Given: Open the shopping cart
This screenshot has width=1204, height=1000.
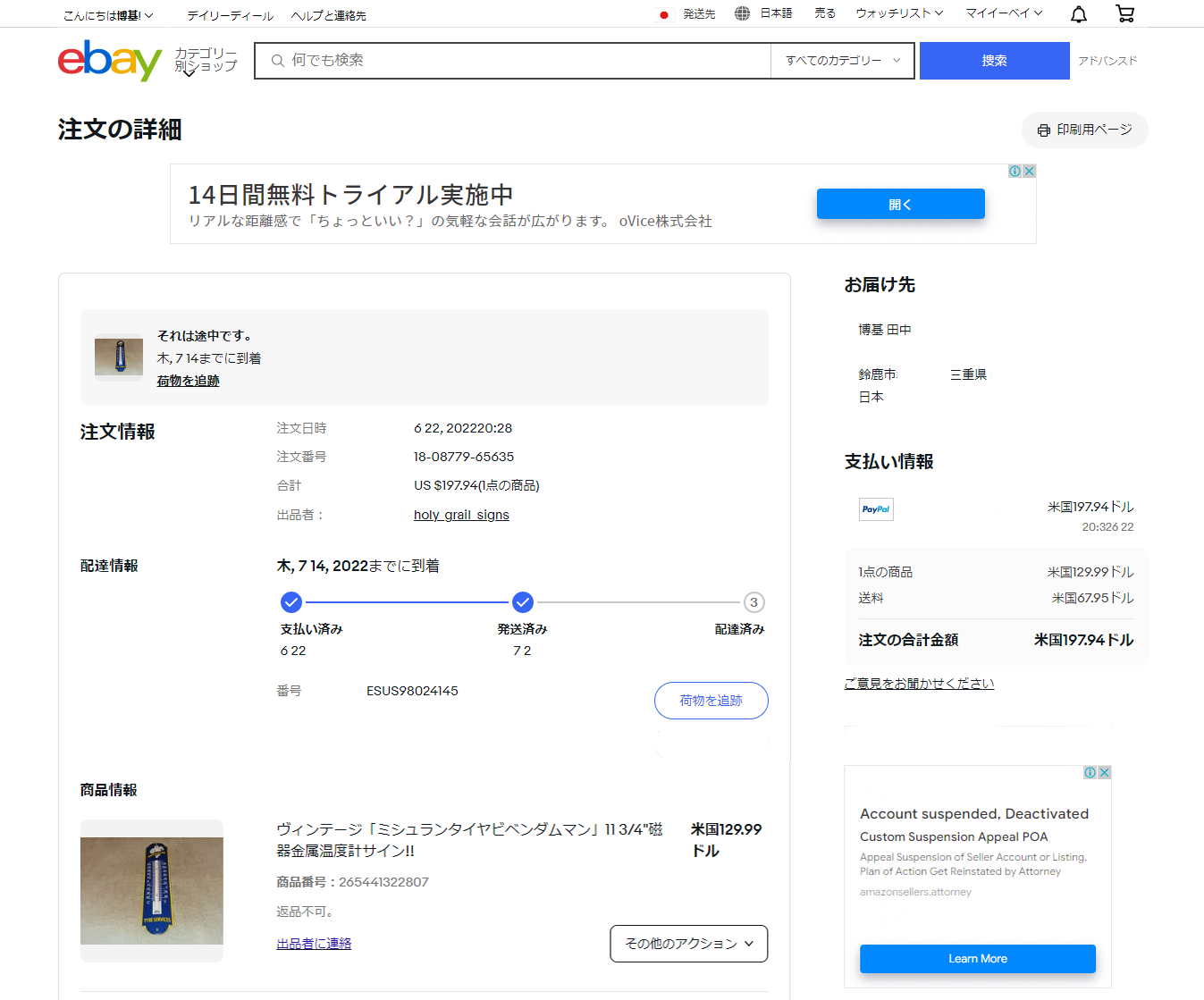Looking at the screenshot, I should [x=1124, y=13].
